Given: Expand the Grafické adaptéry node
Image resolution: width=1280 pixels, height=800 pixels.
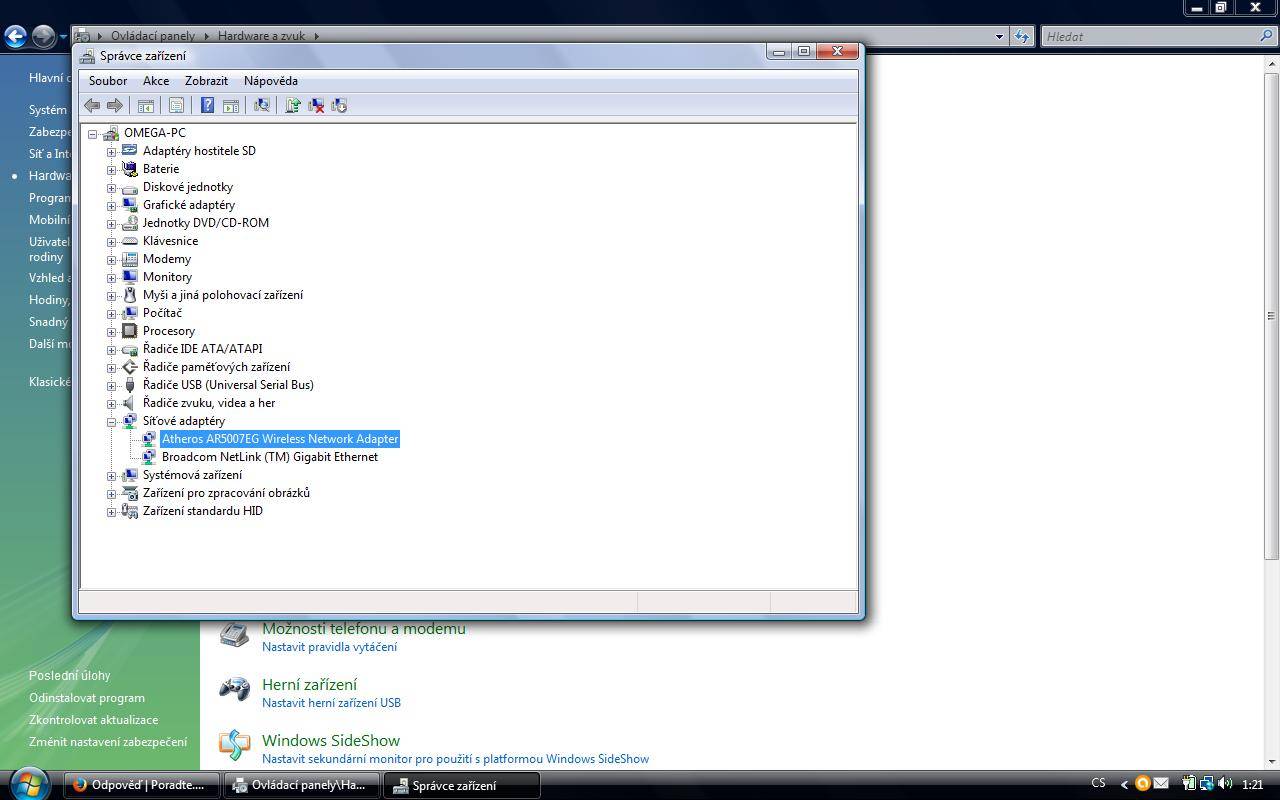Looking at the screenshot, I should (x=112, y=205).
